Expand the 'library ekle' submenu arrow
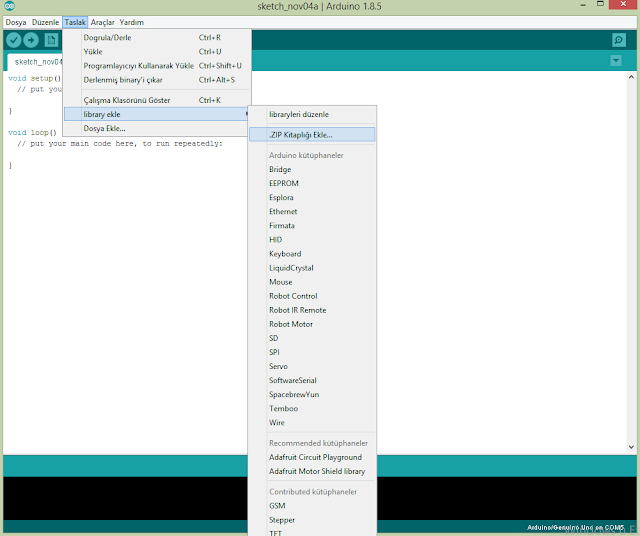Screen dimensions: 640x536 tap(247, 114)
